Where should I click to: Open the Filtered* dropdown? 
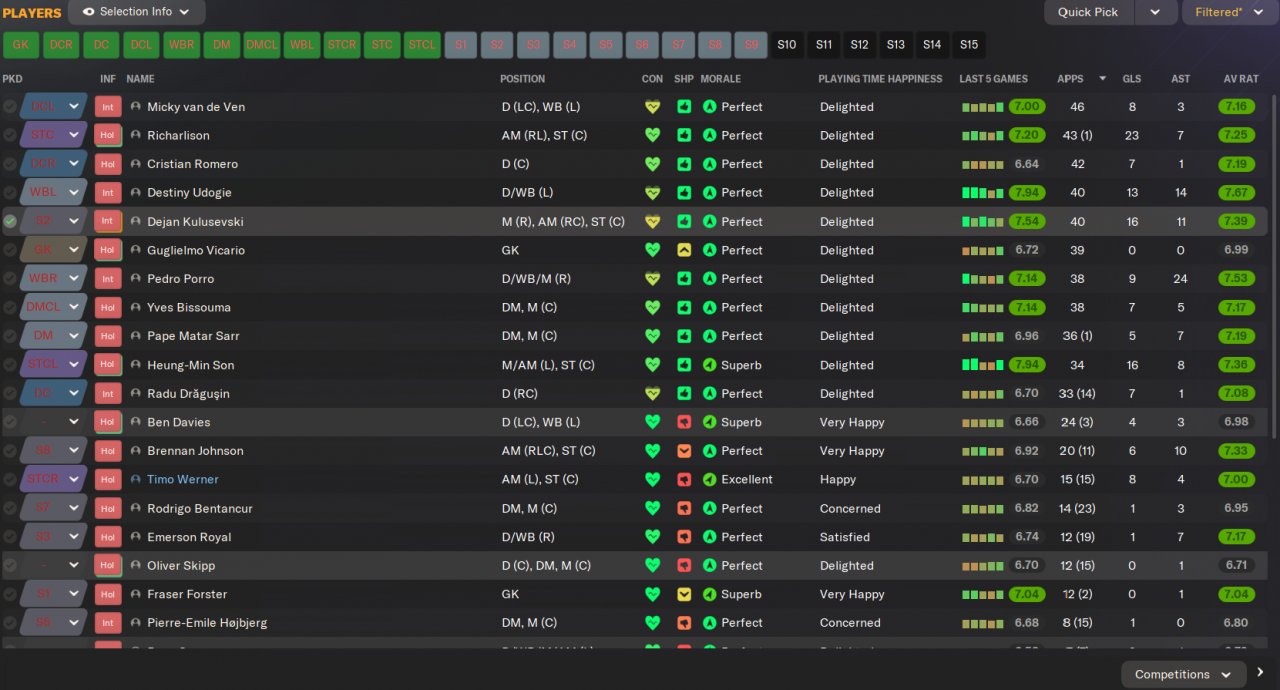(1230, 12)
